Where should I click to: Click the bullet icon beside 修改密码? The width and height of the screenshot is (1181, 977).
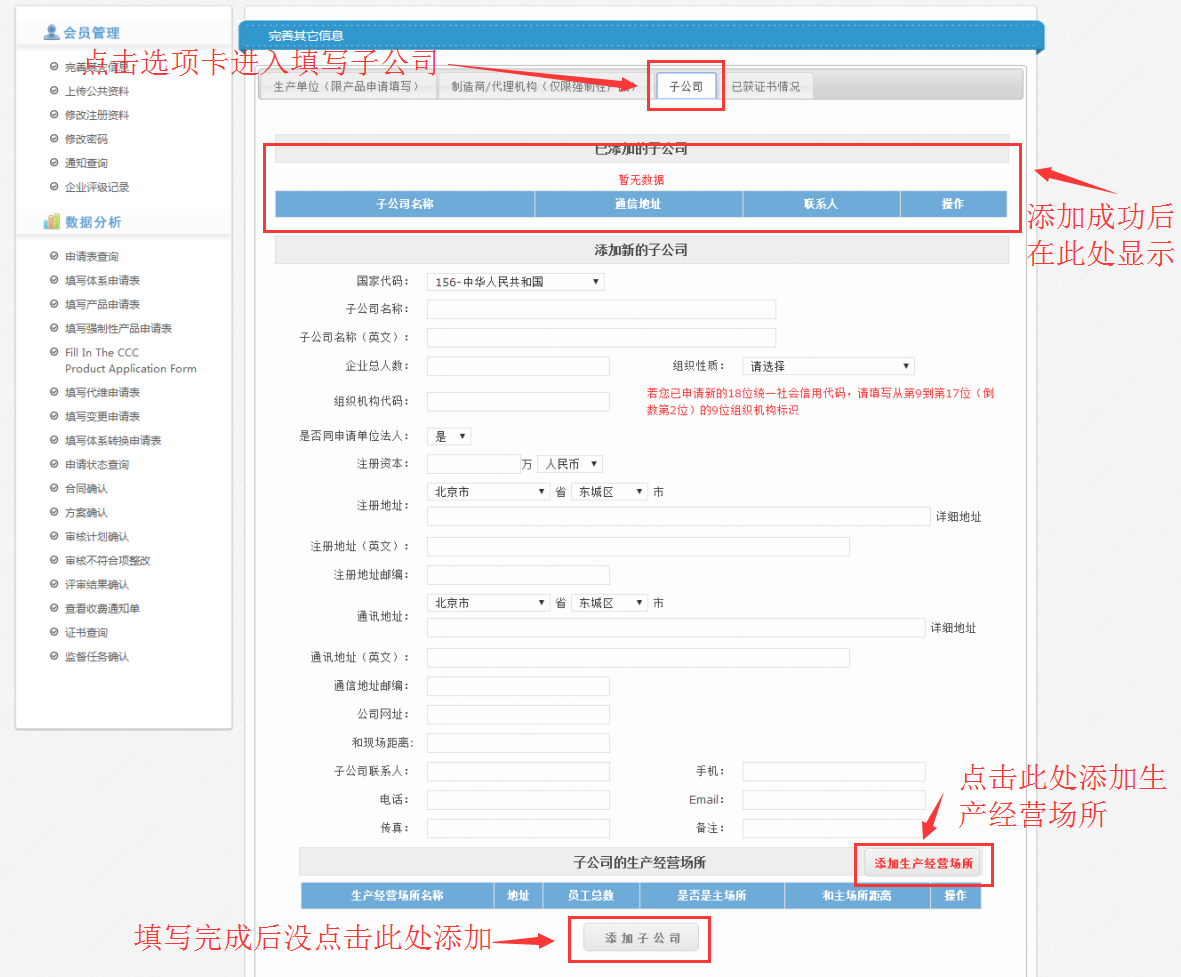click(x=54, y=139)
